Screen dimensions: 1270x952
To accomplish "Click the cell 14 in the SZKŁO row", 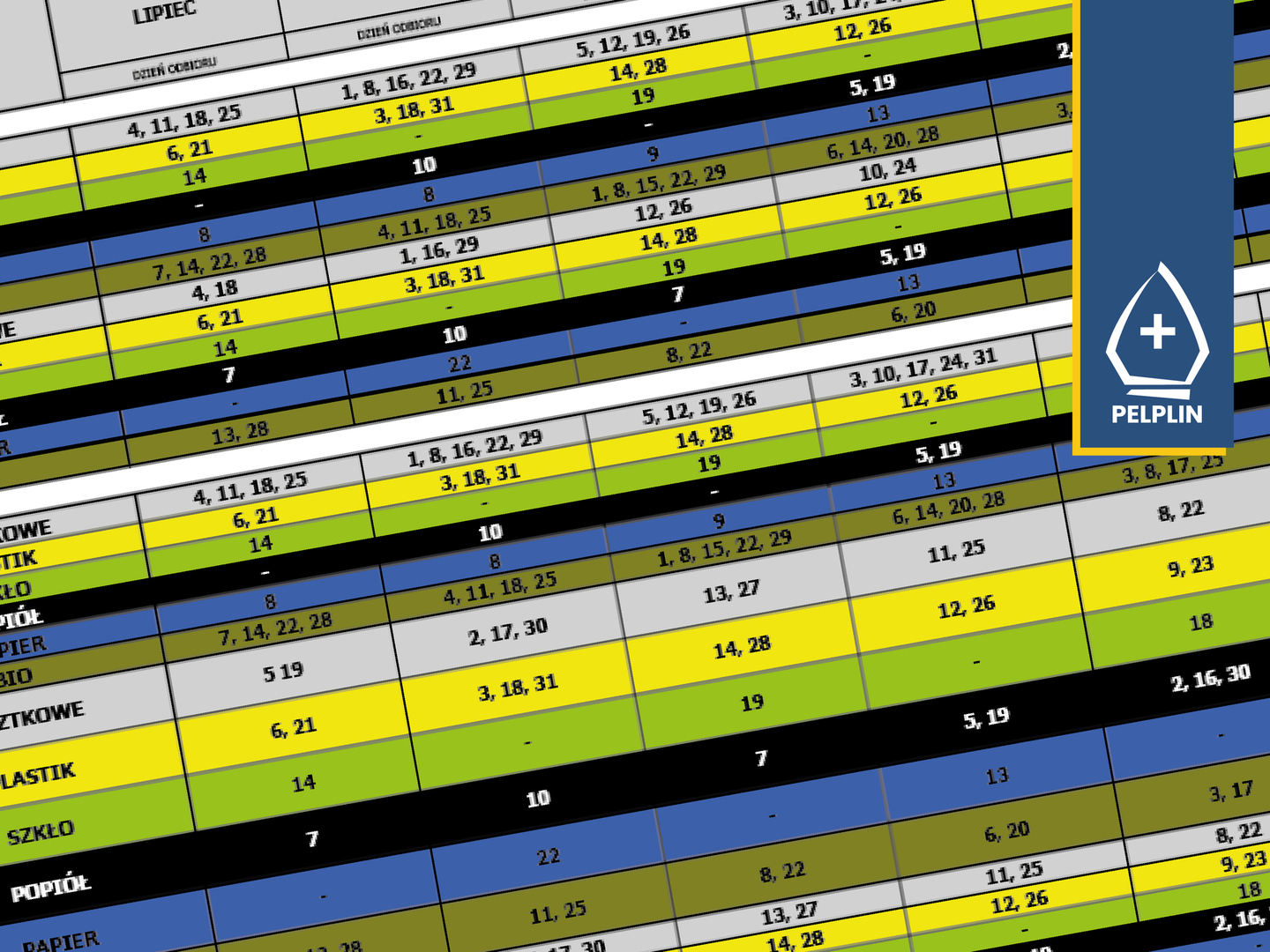I will coord(303,783).
